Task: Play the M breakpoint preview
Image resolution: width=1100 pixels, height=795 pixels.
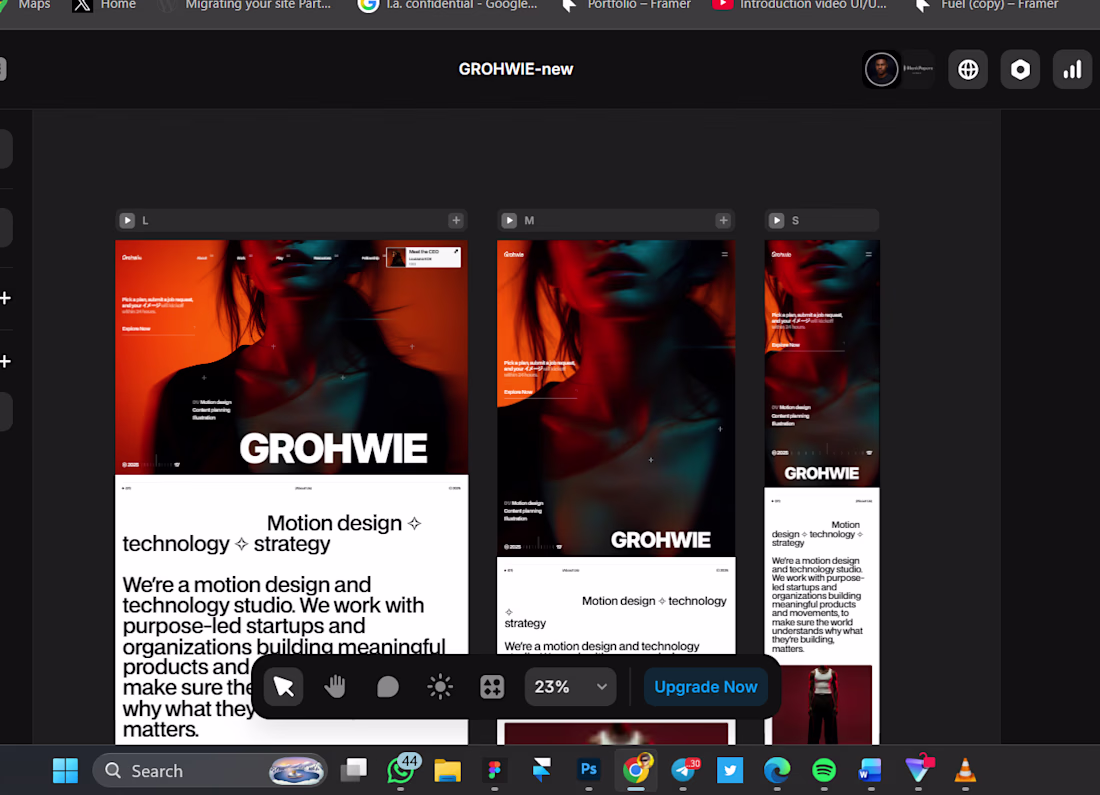Action: 509,220
